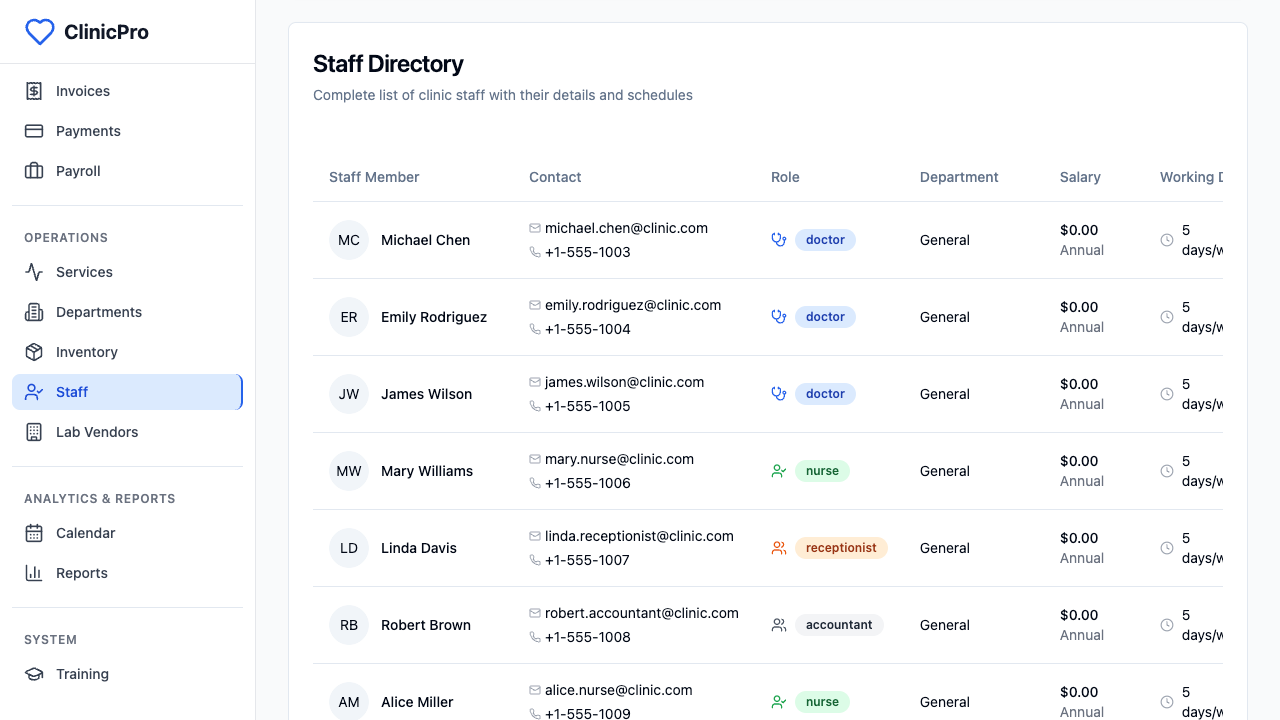Image resolution: width=1280 pixels, height=720 pixels.
Task: Open the Payments page
Action: pyautogui.click(x=127, y=131)
